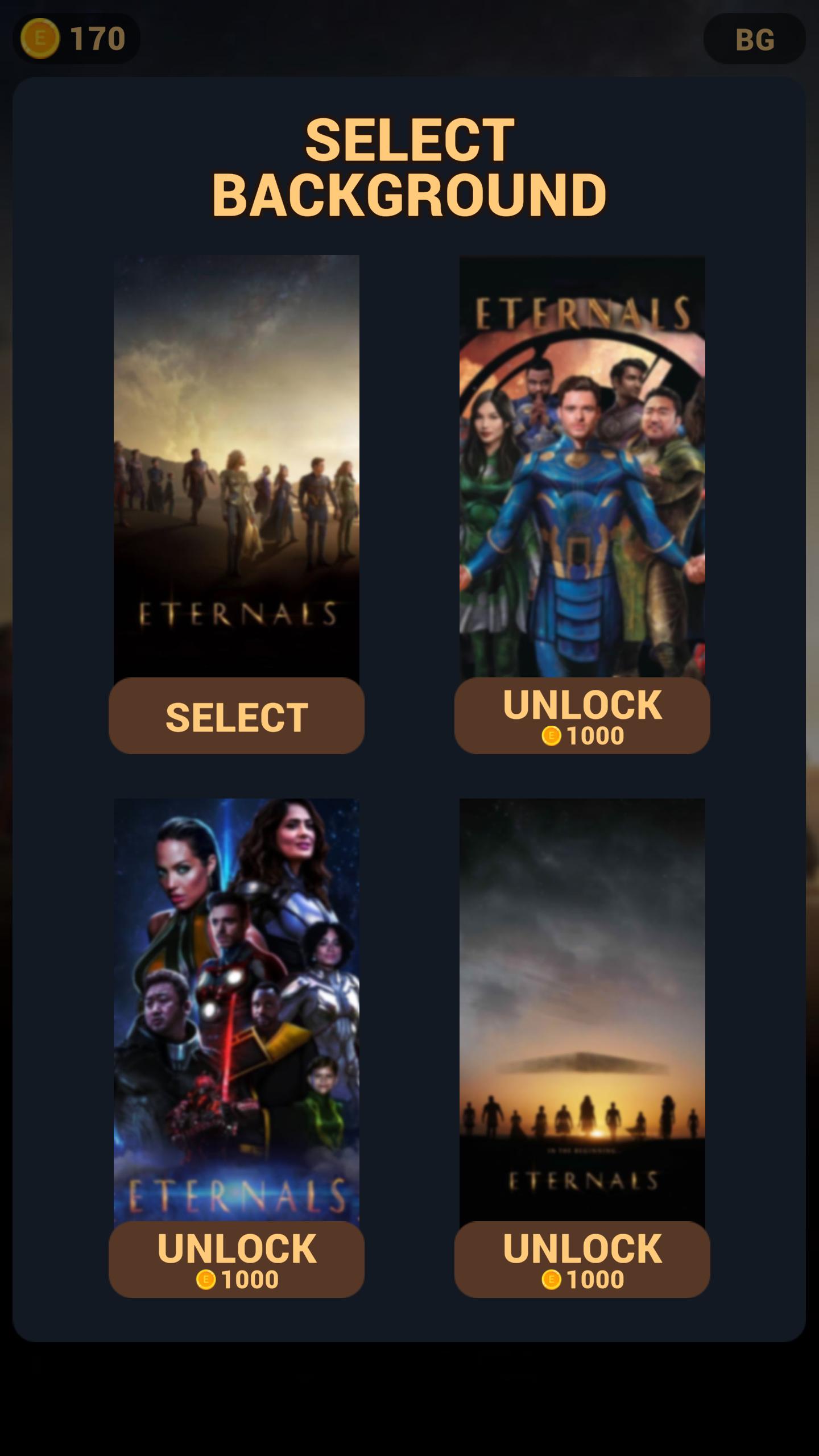The image size is (819, 1456).
Task: Unlock the starry collage cast background
Action: pyautogui.click(x=237, y=1259)
